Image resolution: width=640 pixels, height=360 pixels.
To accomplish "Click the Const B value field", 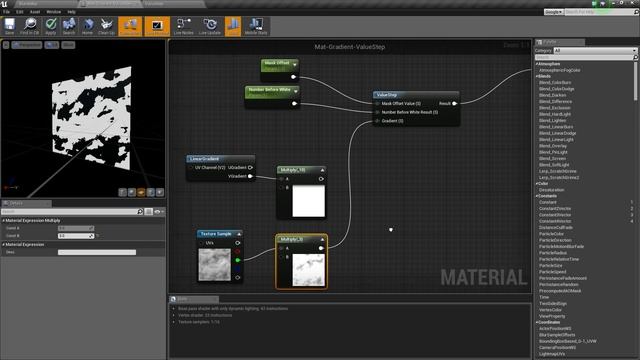I will [x=76, y=236].
